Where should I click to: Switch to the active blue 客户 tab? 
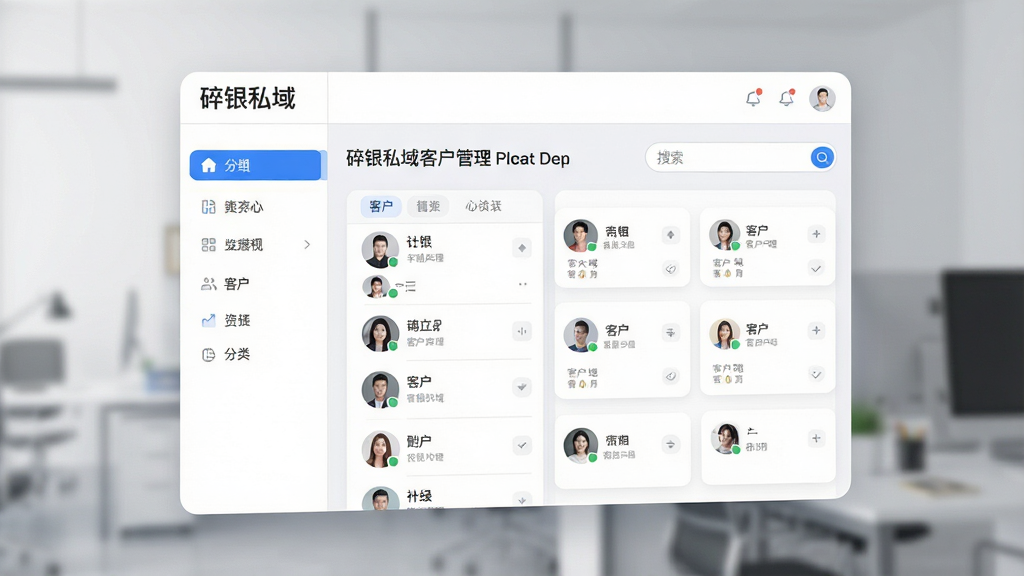tap(381, 206)
